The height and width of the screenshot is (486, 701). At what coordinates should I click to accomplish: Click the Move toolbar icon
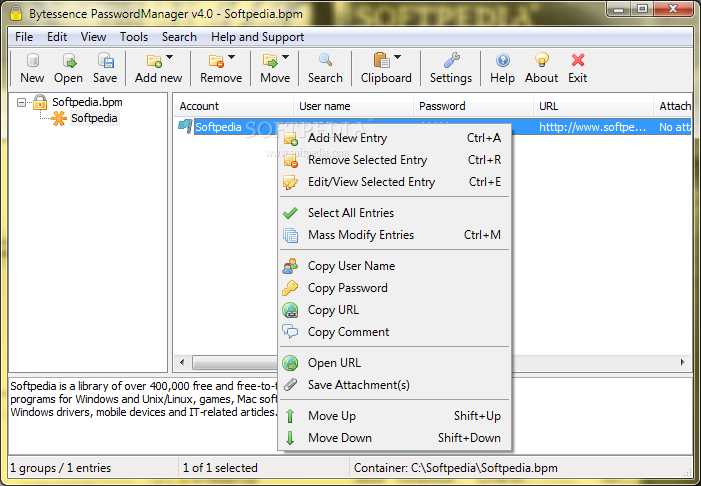270,61
